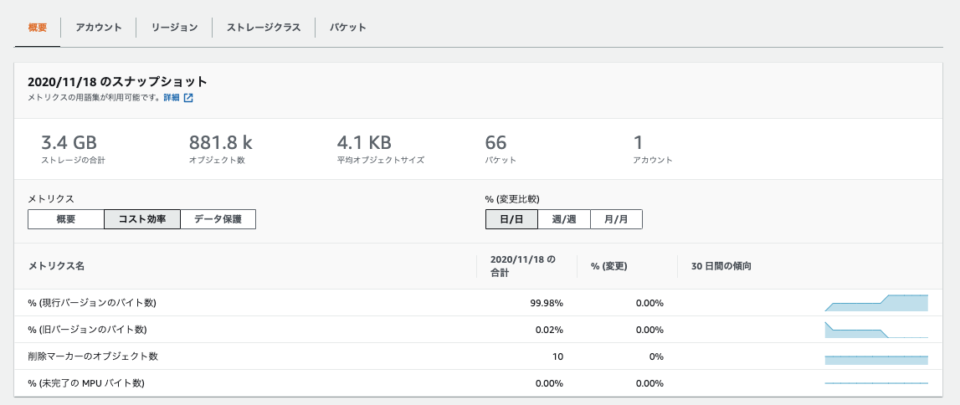Open the バケット tab
This screenshot has height=405, width=960.
tap(348, 28)
